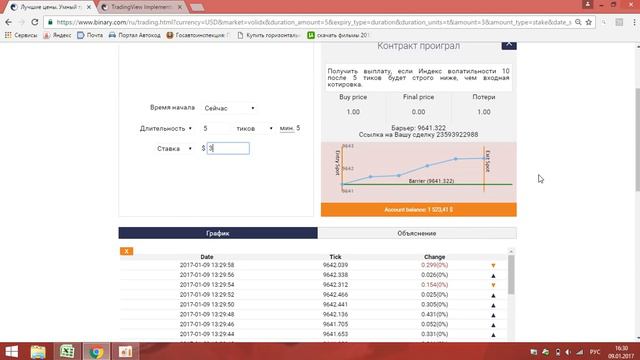Switch the РУС keyboard language indicator
The width and height of the screenshot is (640, 360).
[595, 352]
